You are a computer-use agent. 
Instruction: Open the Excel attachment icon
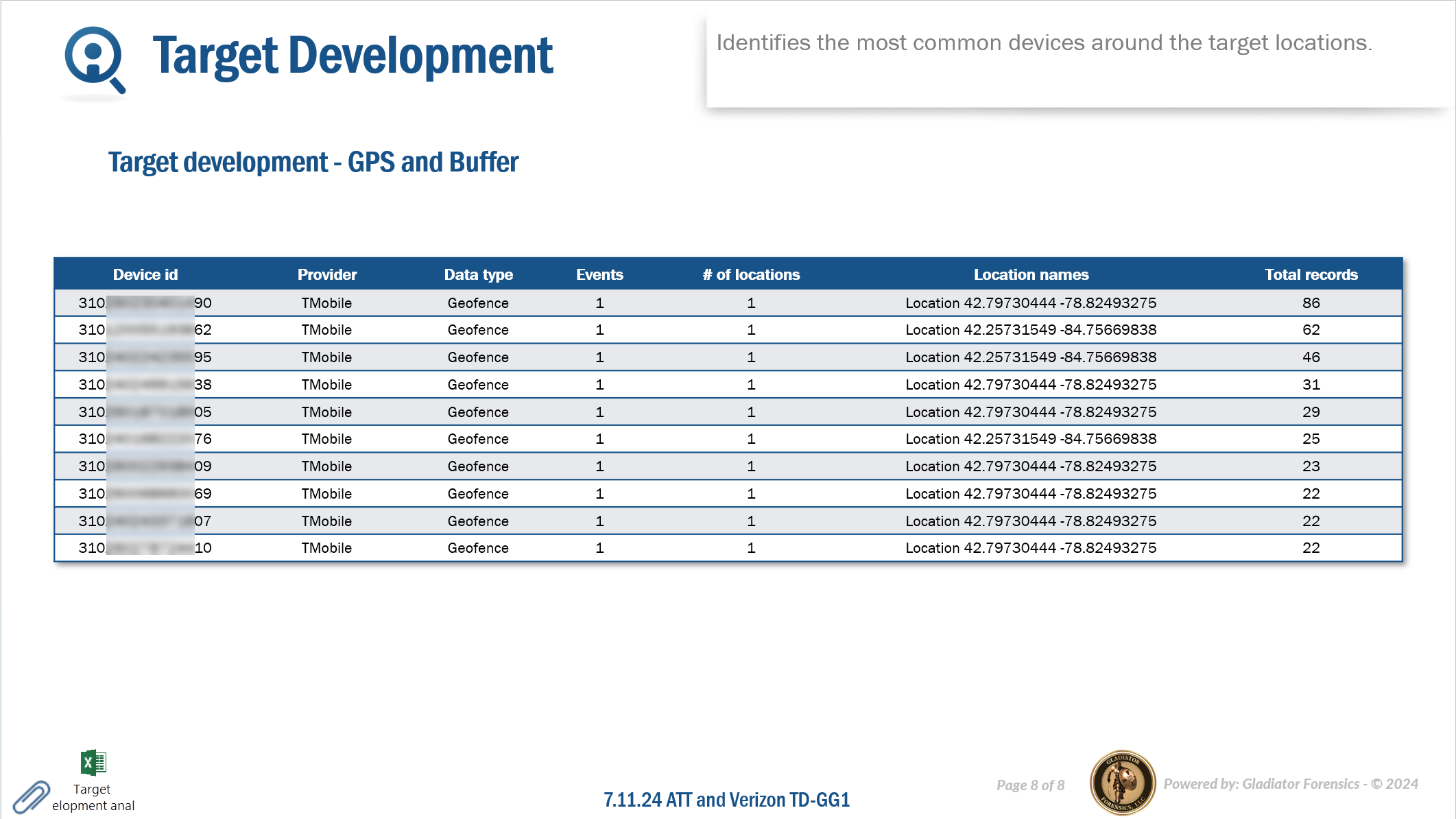coord(93,762)
